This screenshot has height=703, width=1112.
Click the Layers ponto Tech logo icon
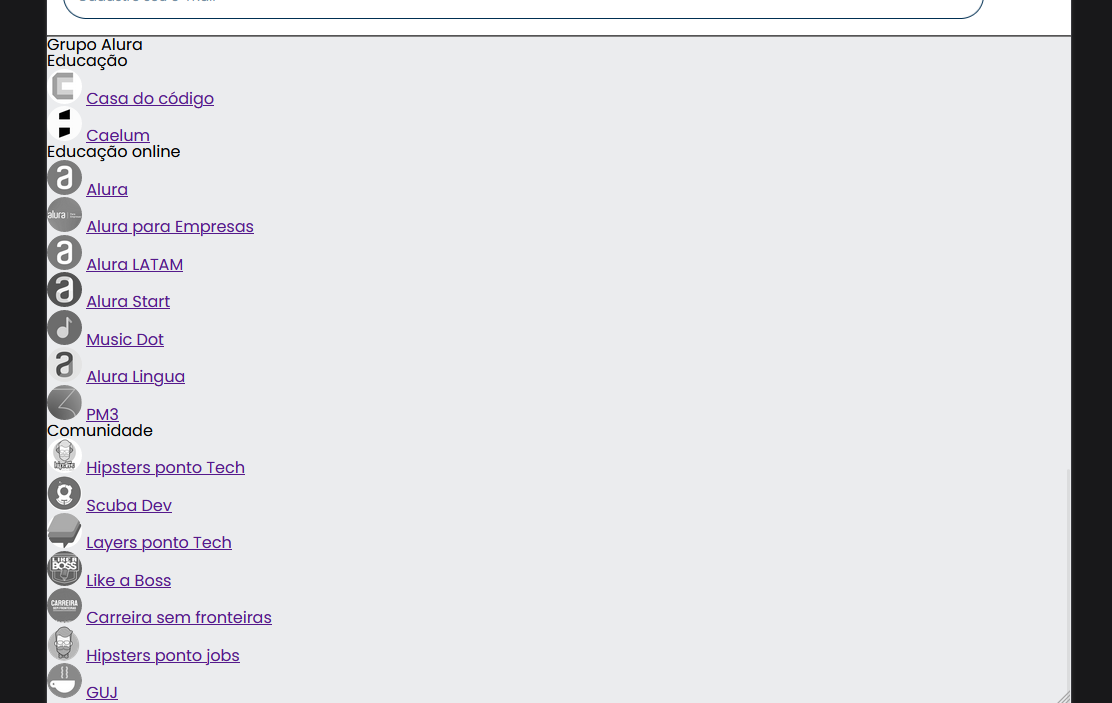(x=65, y=531)
